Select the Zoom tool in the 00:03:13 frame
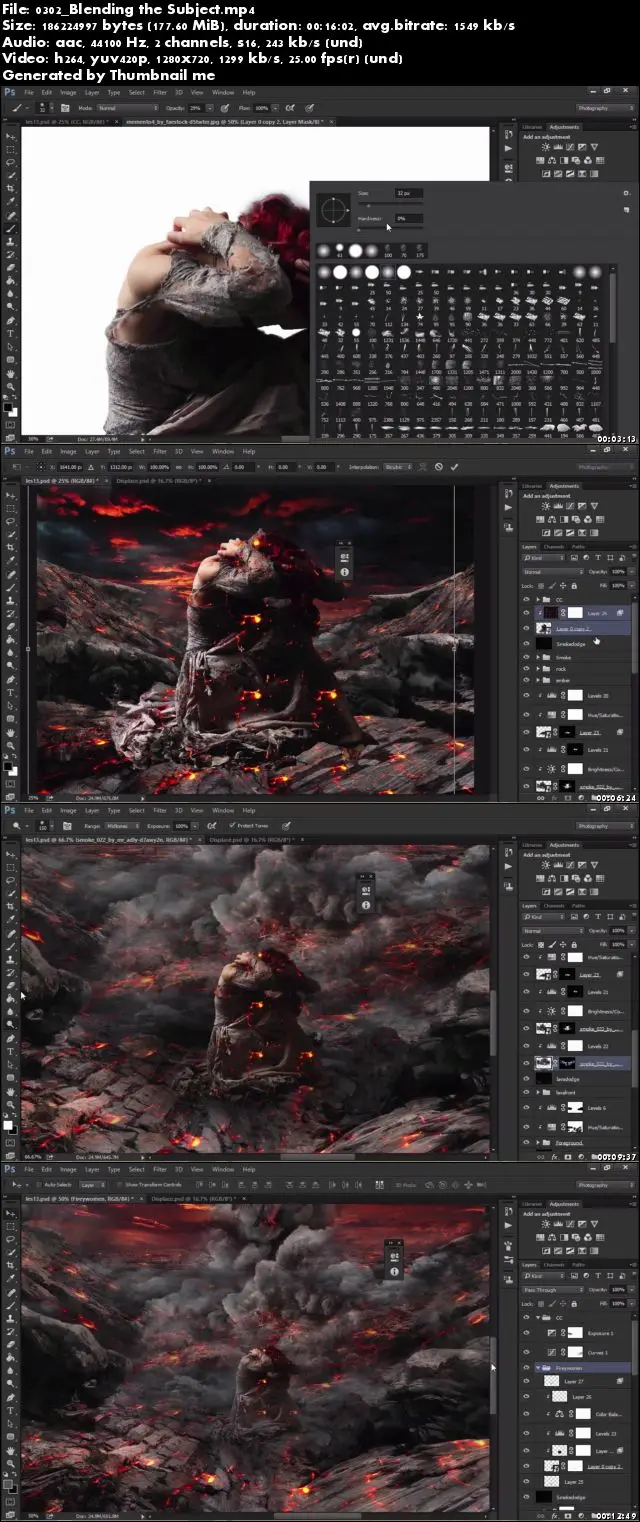The width and height of the screenshot is (640, 1522). 10,386
